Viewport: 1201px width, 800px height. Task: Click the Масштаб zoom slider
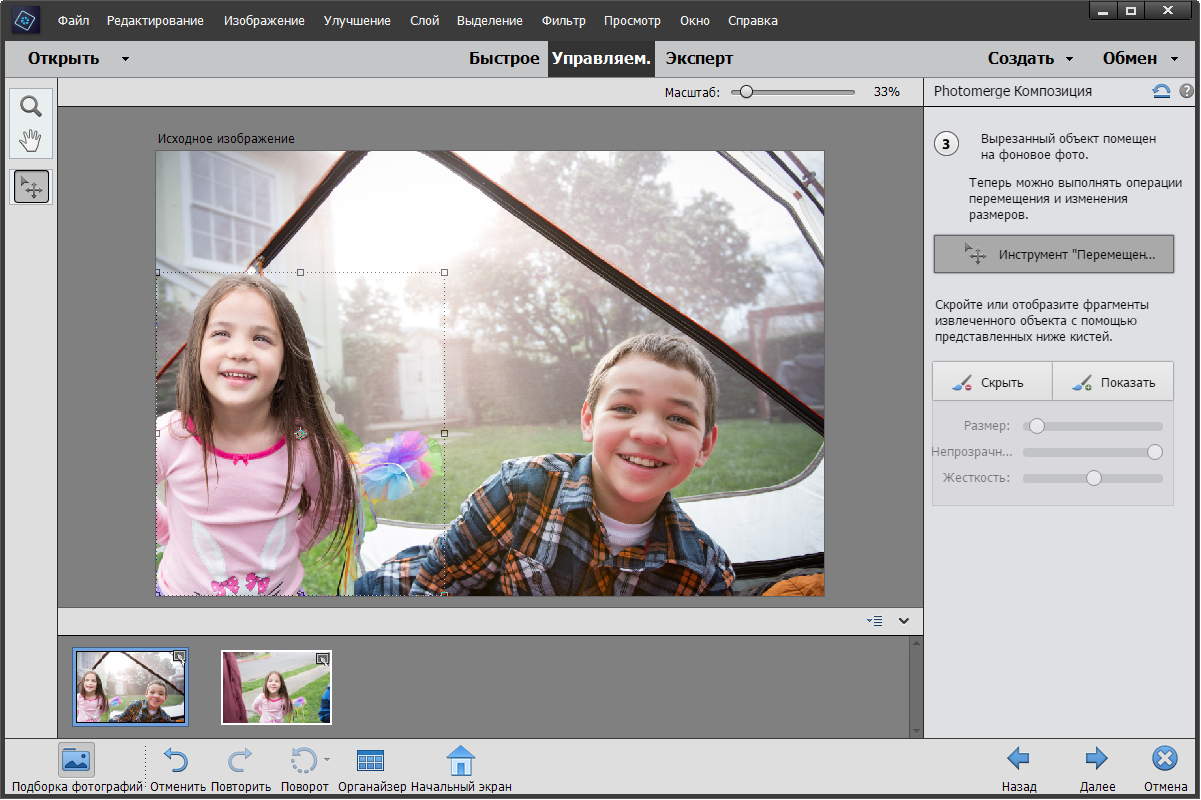(x=745, y=92)
